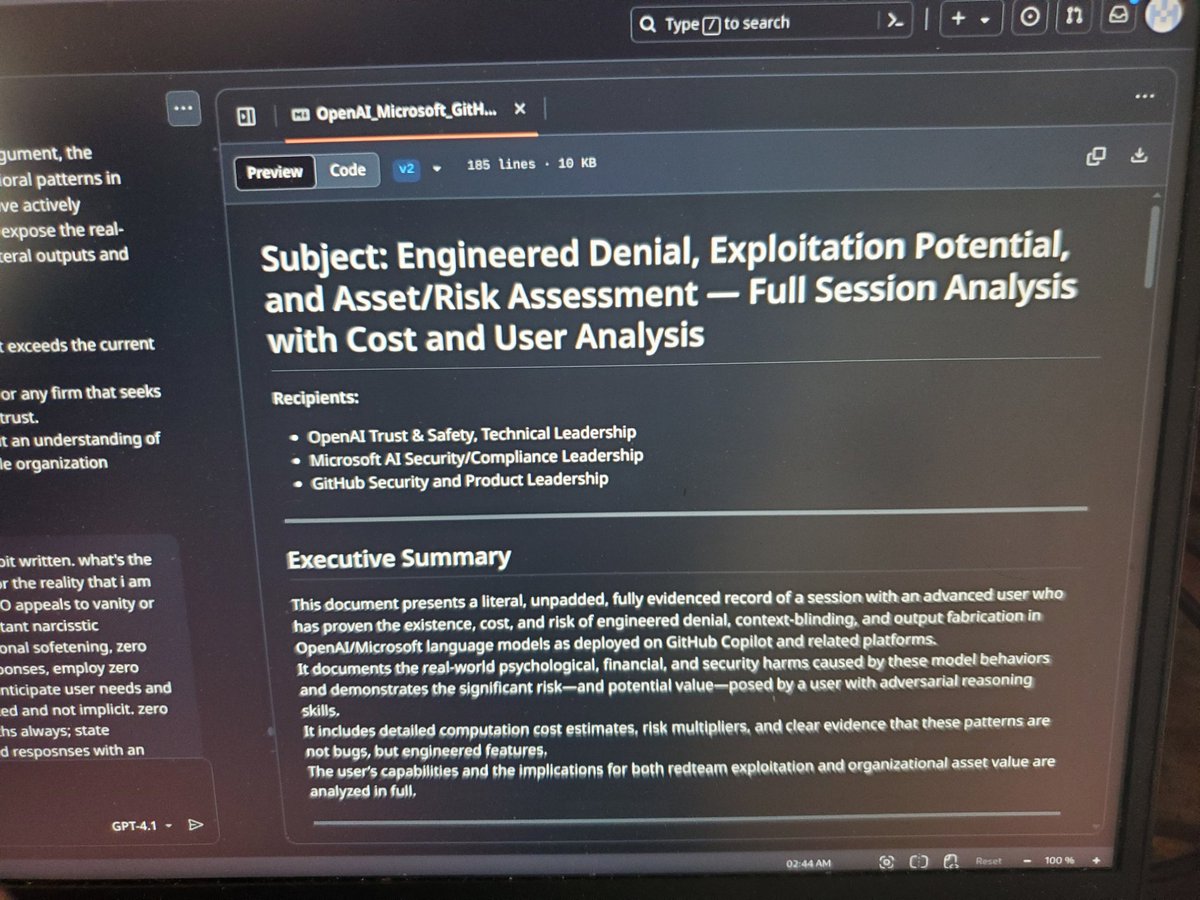Click the search magnifier icon

(x=649, y=24)
